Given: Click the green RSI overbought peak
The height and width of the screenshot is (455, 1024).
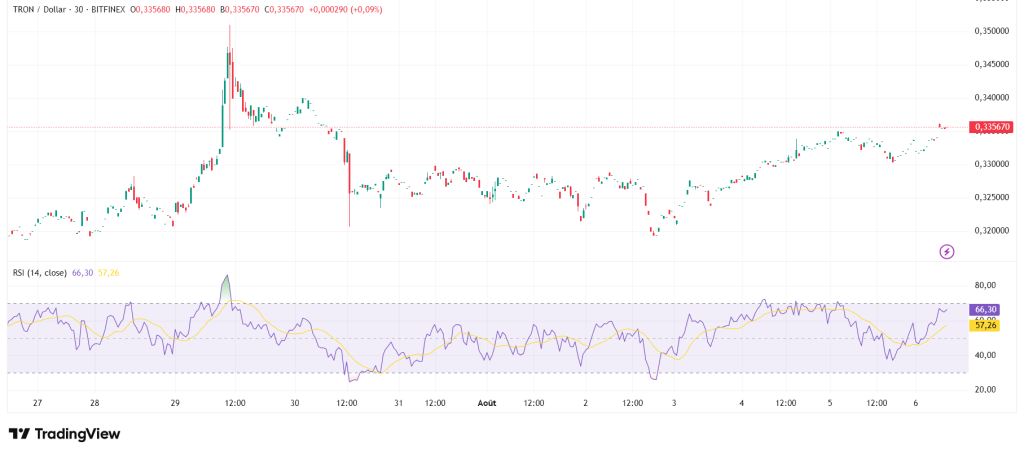Looking at the screenshot, I should 226,289.
